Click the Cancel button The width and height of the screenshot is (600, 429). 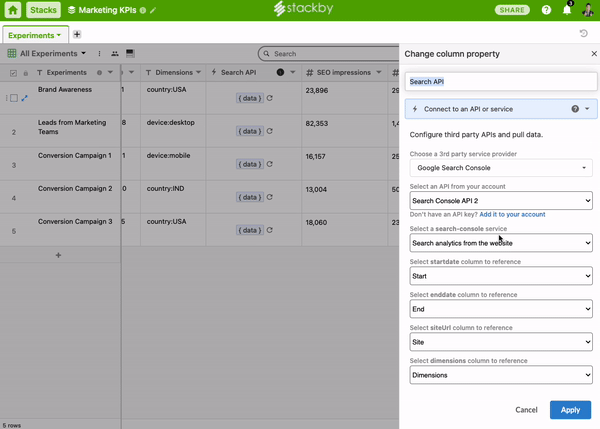[526, 410]
